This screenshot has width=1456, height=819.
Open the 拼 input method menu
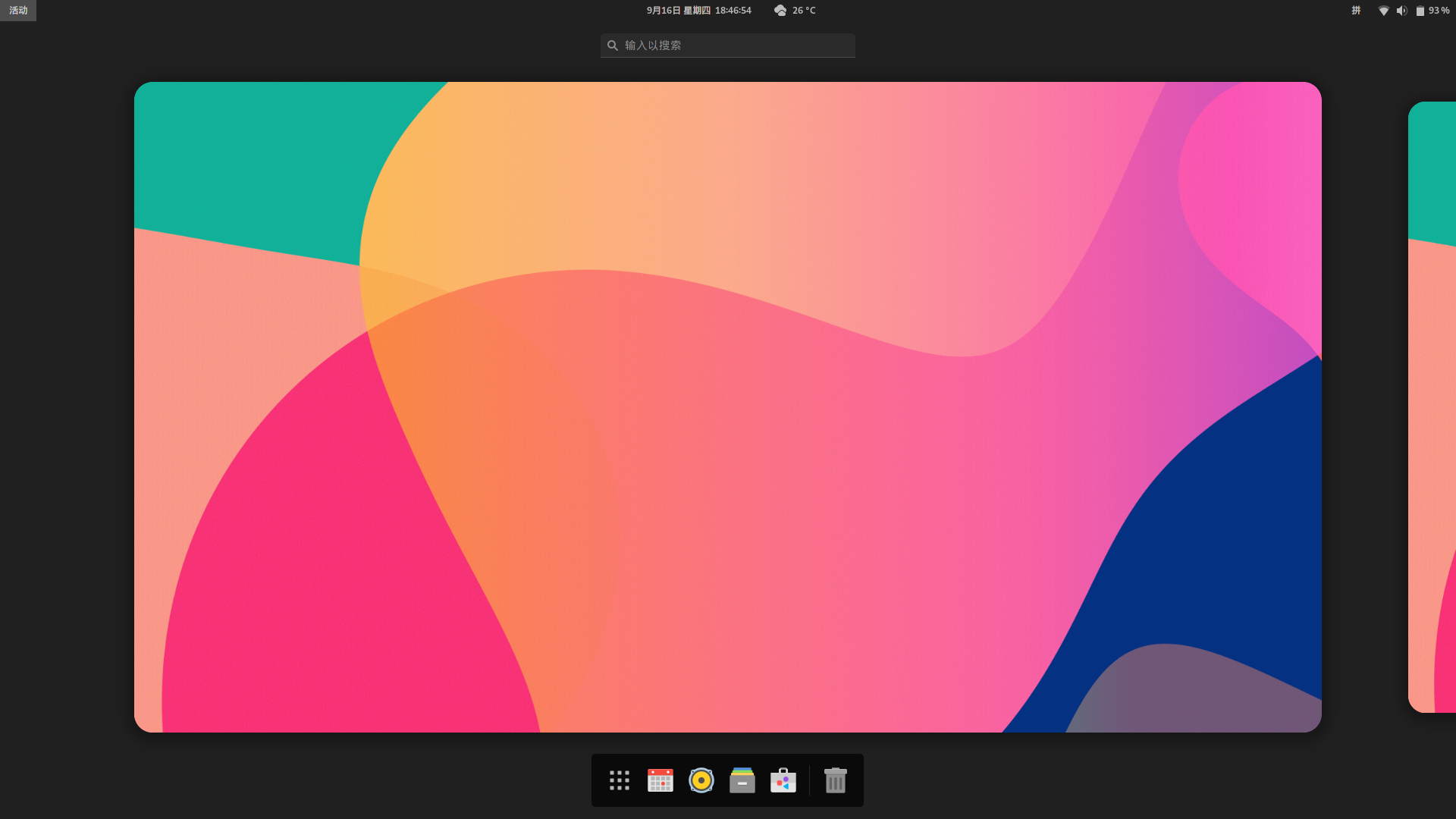tap(1356, 11)
